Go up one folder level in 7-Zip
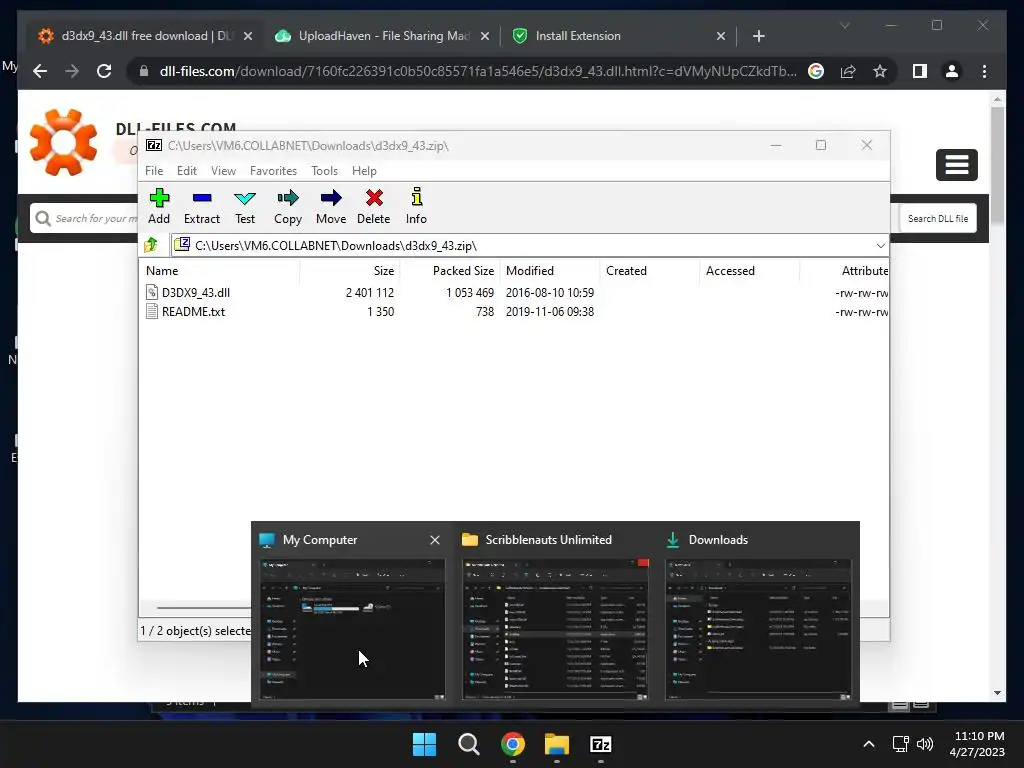The width and height of the screenshot is (1024, 768). (x=152, y=245)
